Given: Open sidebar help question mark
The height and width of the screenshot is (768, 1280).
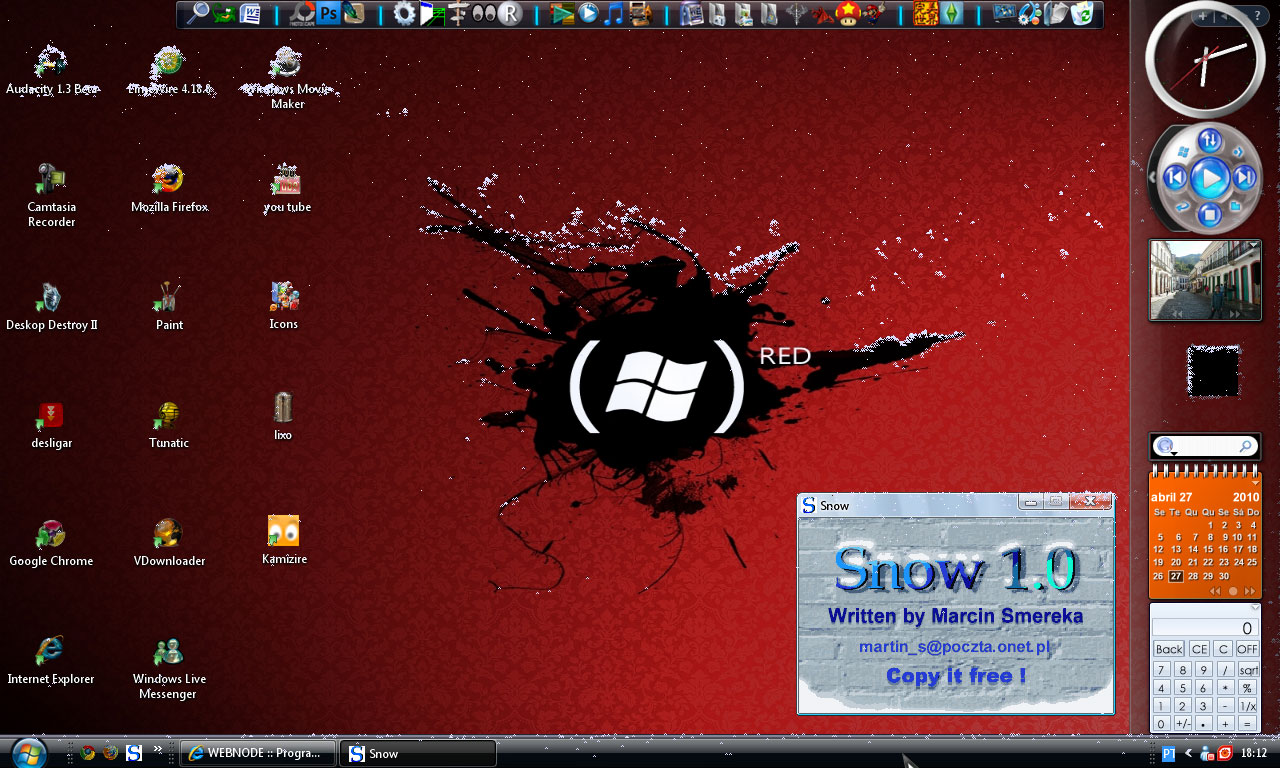Looking at the screenshot, I should (1257, 15).
